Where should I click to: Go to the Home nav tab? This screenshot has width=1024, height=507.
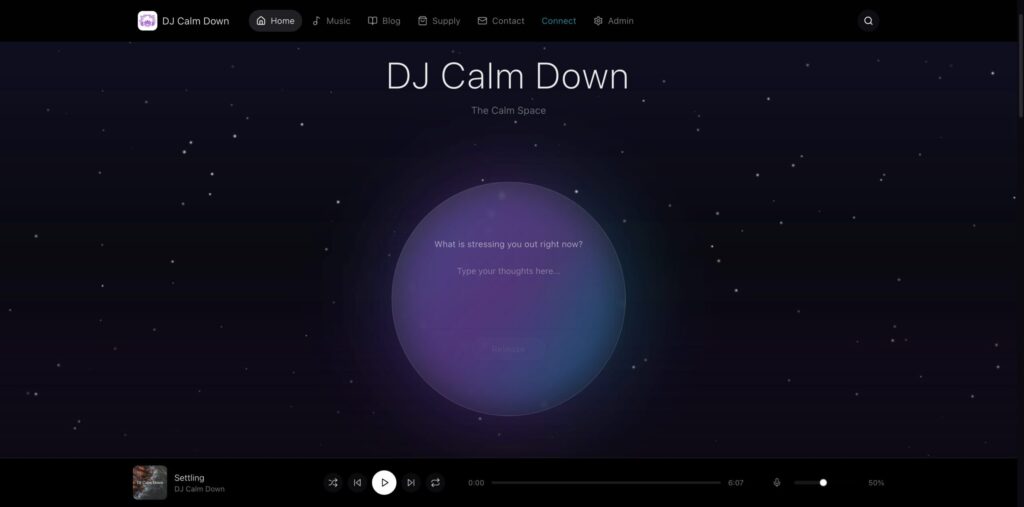275,21
